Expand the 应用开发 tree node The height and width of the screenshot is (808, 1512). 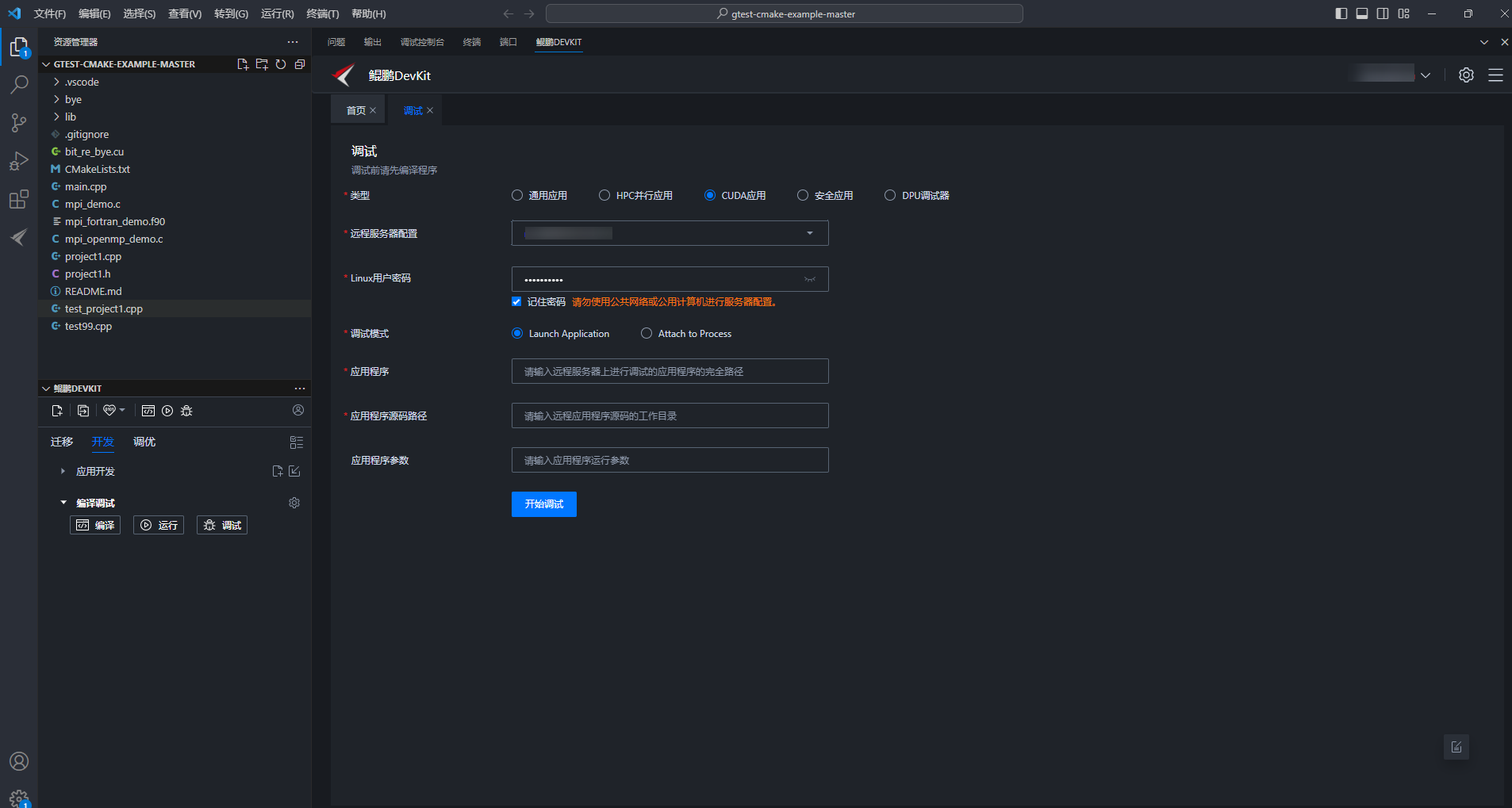point(63,471)
